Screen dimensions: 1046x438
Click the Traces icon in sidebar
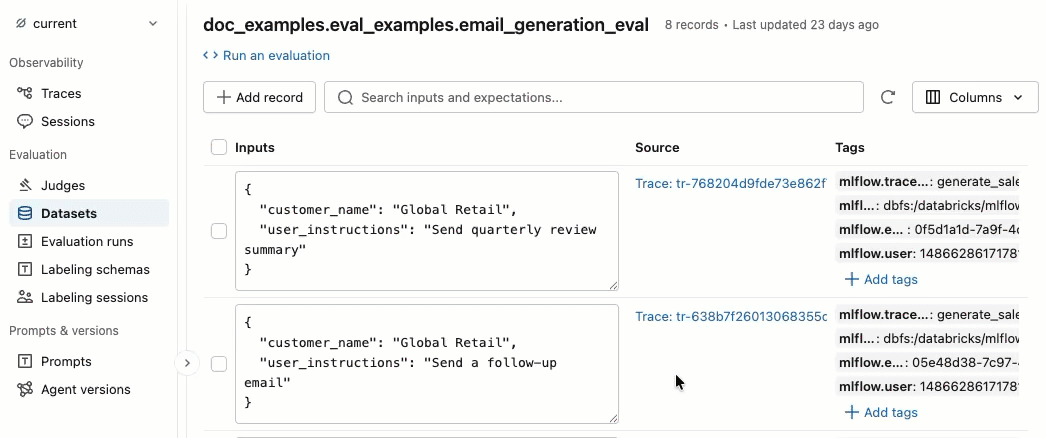click(x=25, y=93)
